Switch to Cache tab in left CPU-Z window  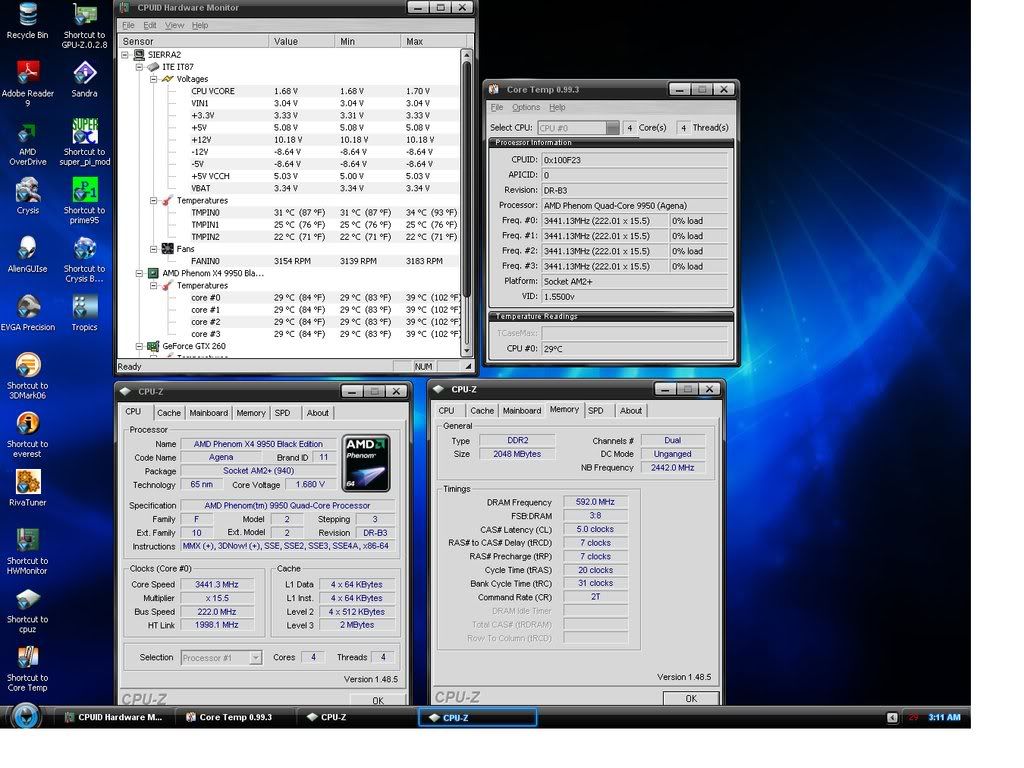[168, 413]
